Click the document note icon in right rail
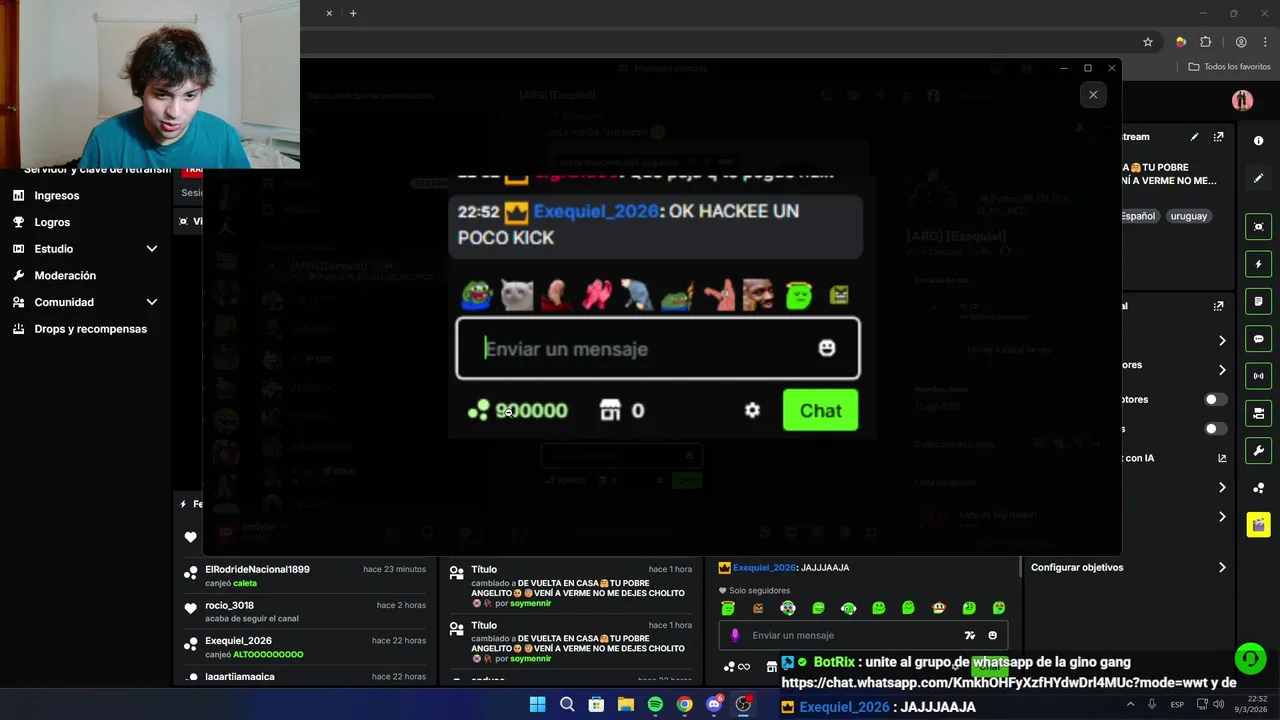Image resolution: width=1280 pixels, height=720 pixels. point(1259,301)
